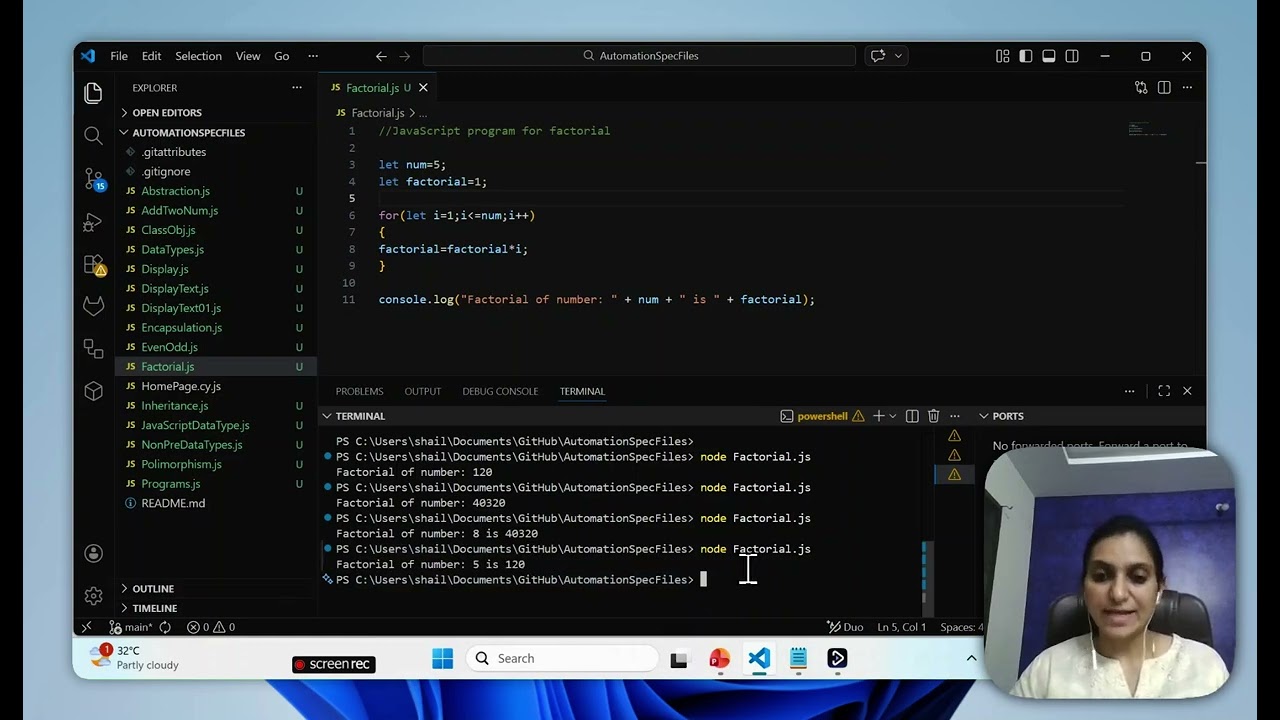Open the compare changes icon in the editor toolbar

[1141, 88]
